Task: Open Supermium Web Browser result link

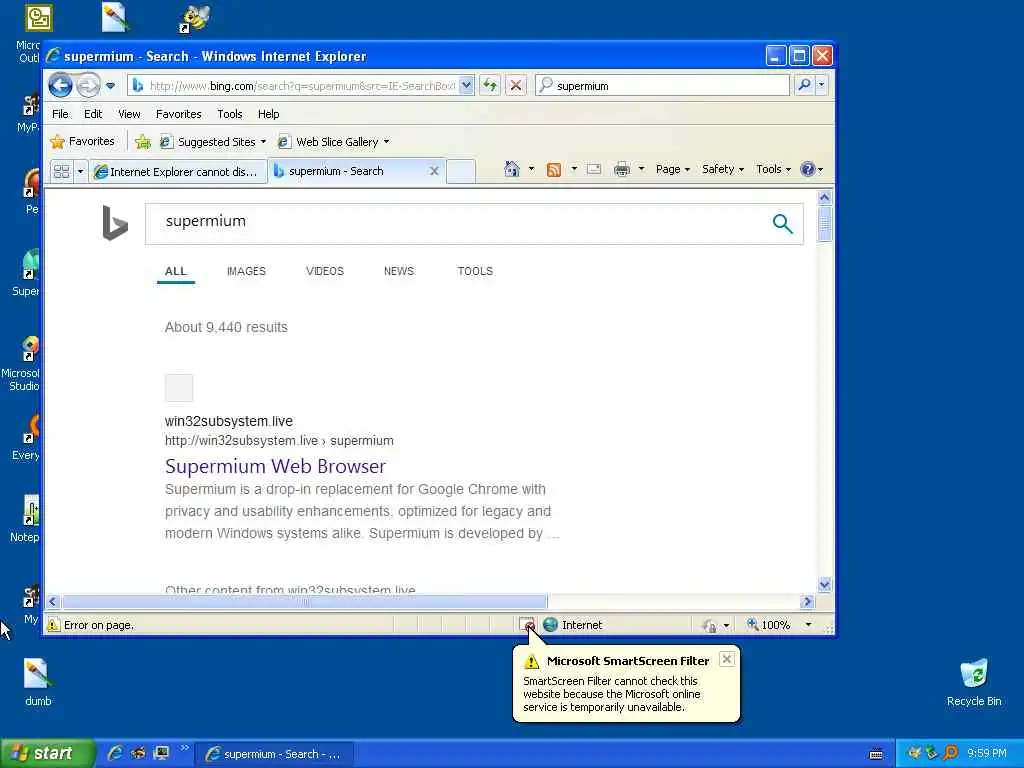Action: click(275, 466)
